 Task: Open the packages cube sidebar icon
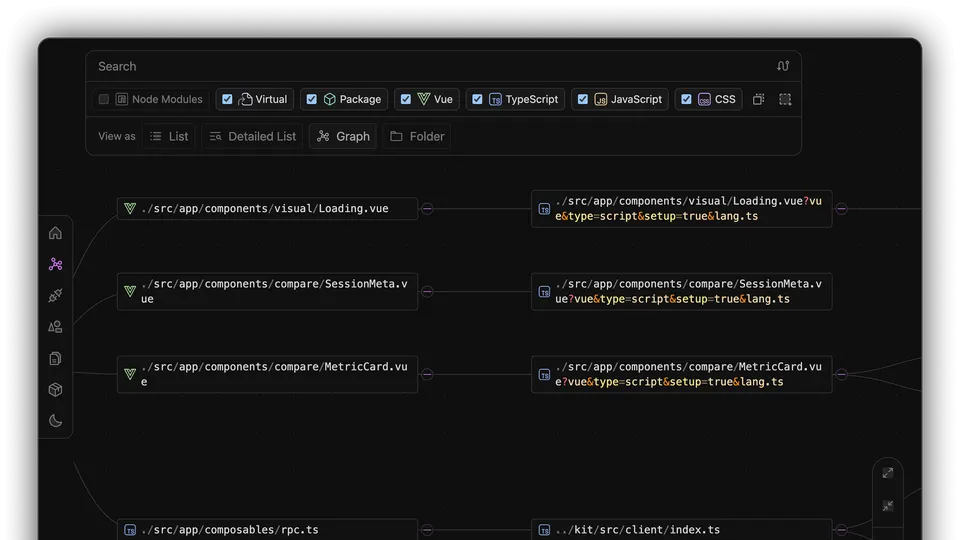point(55,389)
